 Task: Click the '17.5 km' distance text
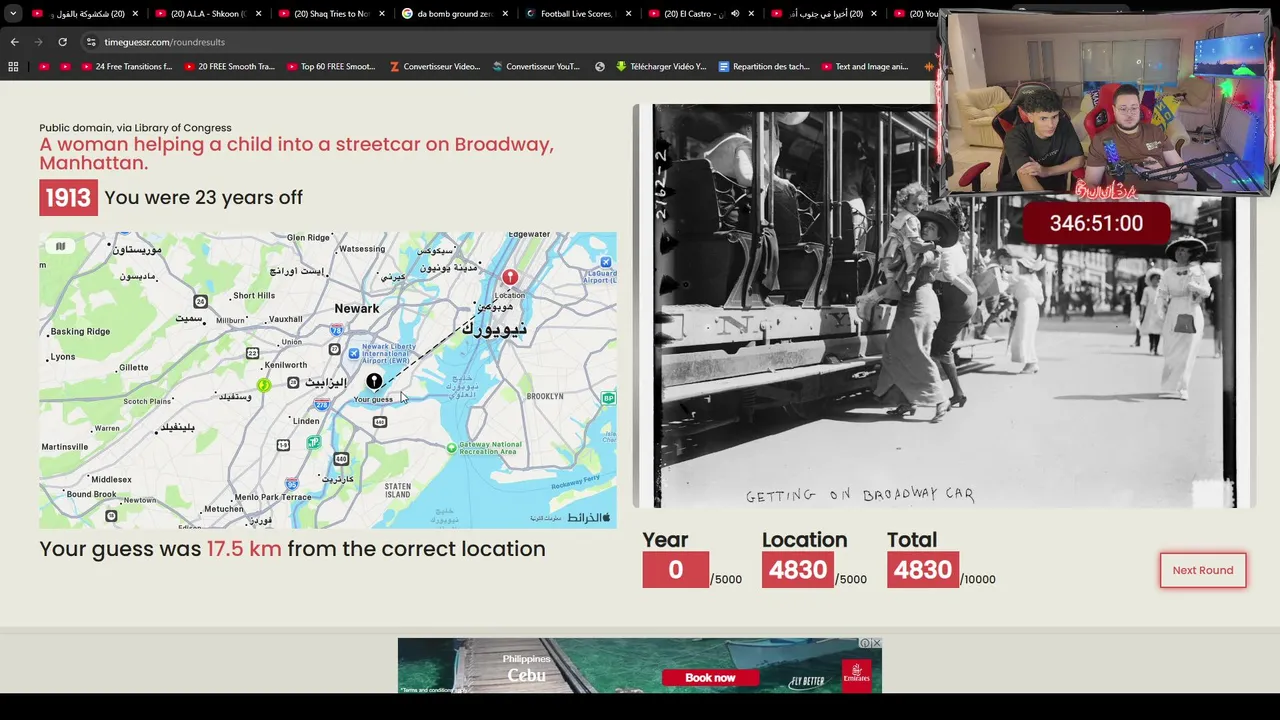pyautogui.click(x=244, y=549)
